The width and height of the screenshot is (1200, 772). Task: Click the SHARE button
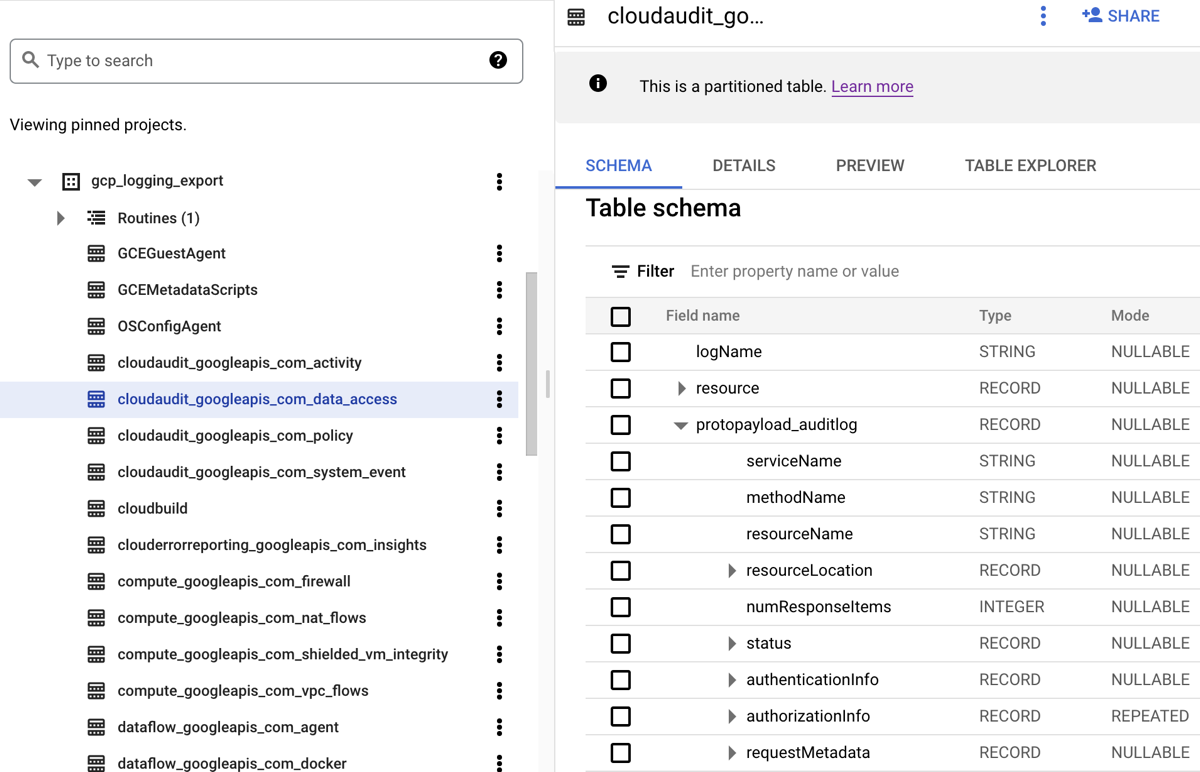pos(1120,15)
